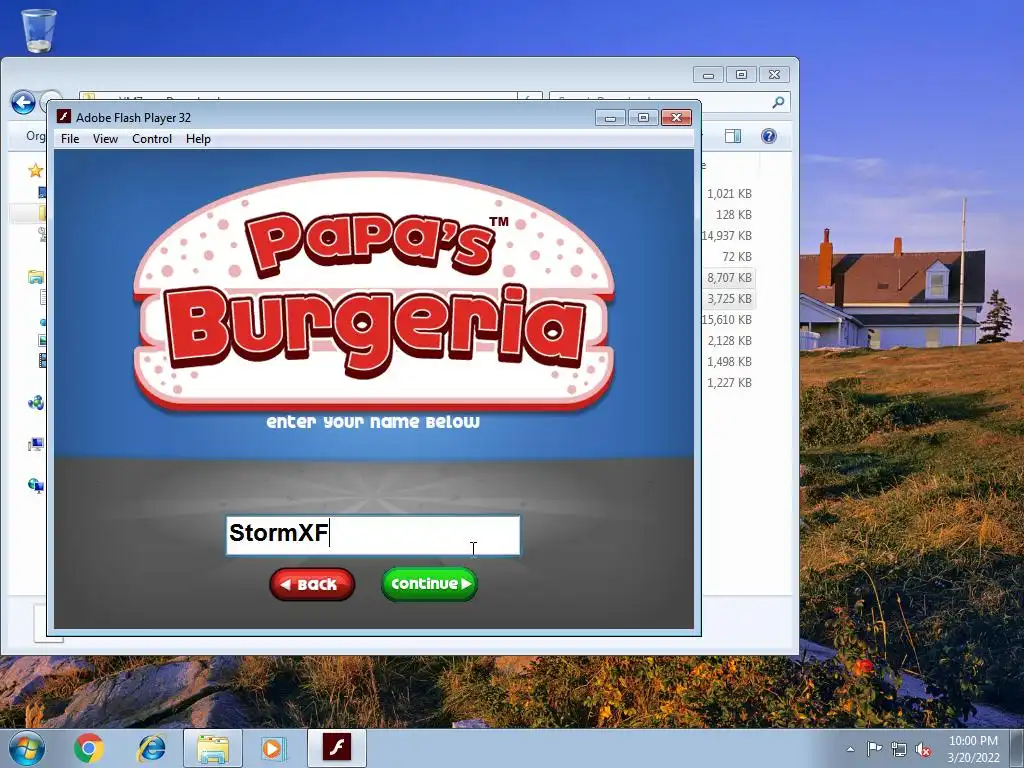Switch to Windows Explorer taskbar button
Screen dimensions: 1024x768
tap(213, 748)
